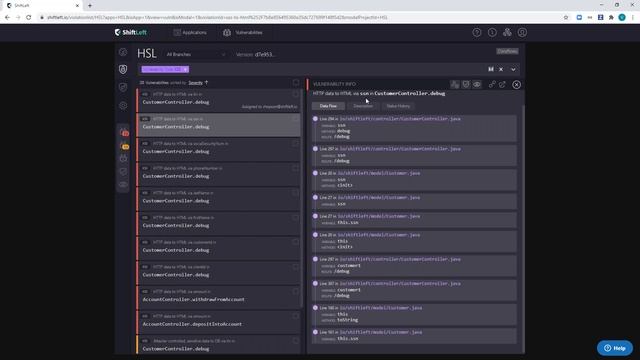This screenshot has height=360, width=640.
Task: Click the shield status icon in vulnerability info
Action: point(466,84)
